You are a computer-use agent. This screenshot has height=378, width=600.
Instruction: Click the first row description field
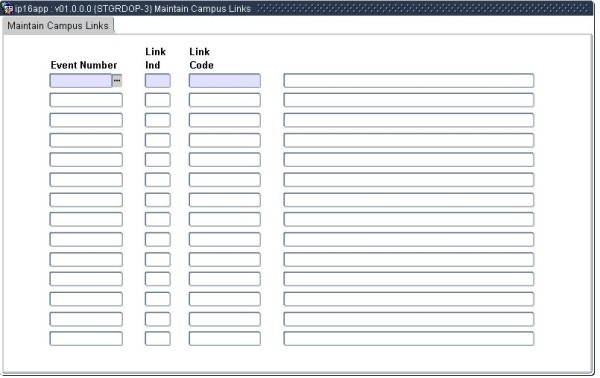[x=409, y=81]
